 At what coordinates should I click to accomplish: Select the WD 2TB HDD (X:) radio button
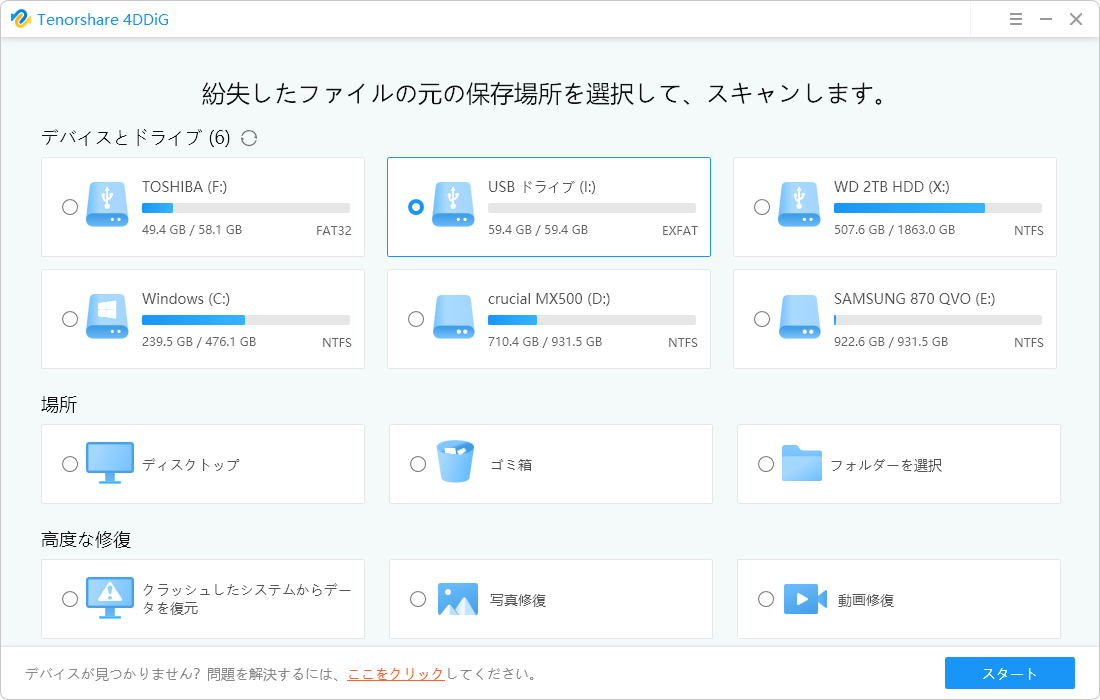(761, 207)
